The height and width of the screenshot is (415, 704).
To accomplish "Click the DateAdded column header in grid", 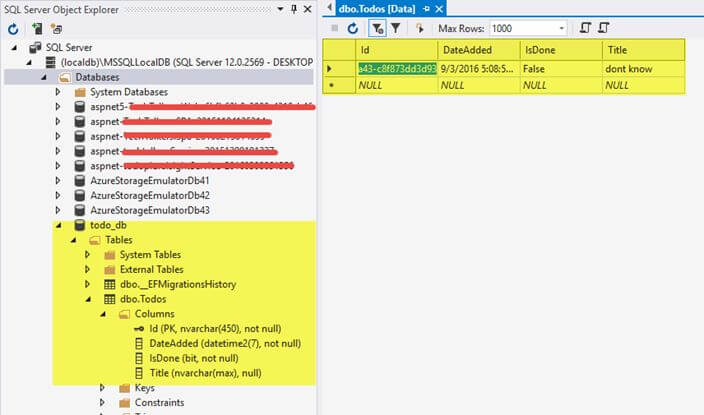I will 479,50.
